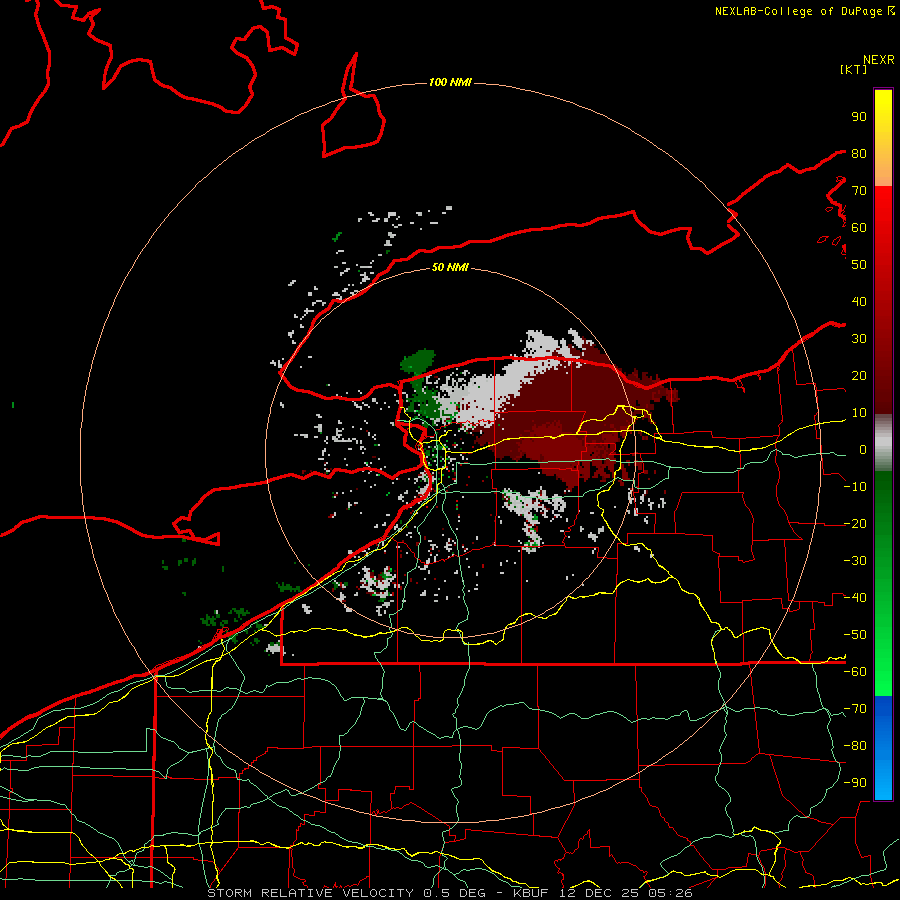The image size is (900, 900).
Task: Click the positive 70 value on velocity scale
Action: pyautogui.click(x=859, y=191)
